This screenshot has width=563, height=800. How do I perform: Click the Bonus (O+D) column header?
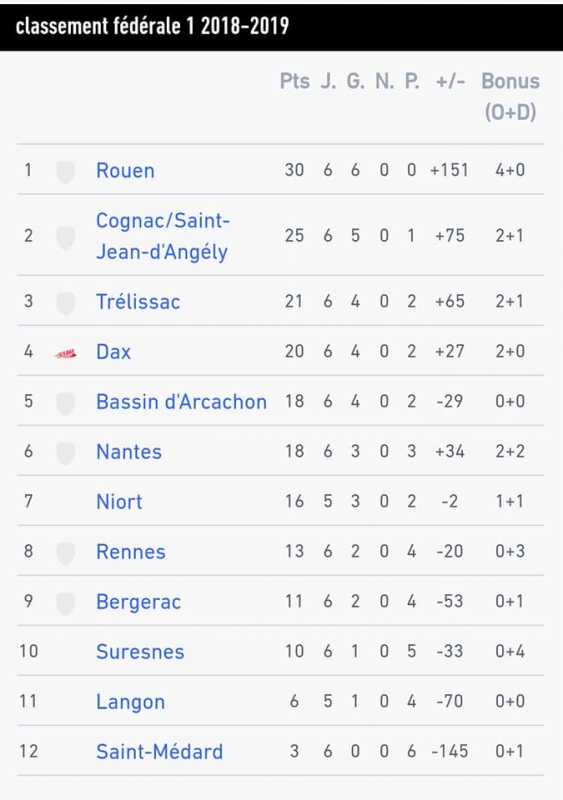[x=510, y=96]
